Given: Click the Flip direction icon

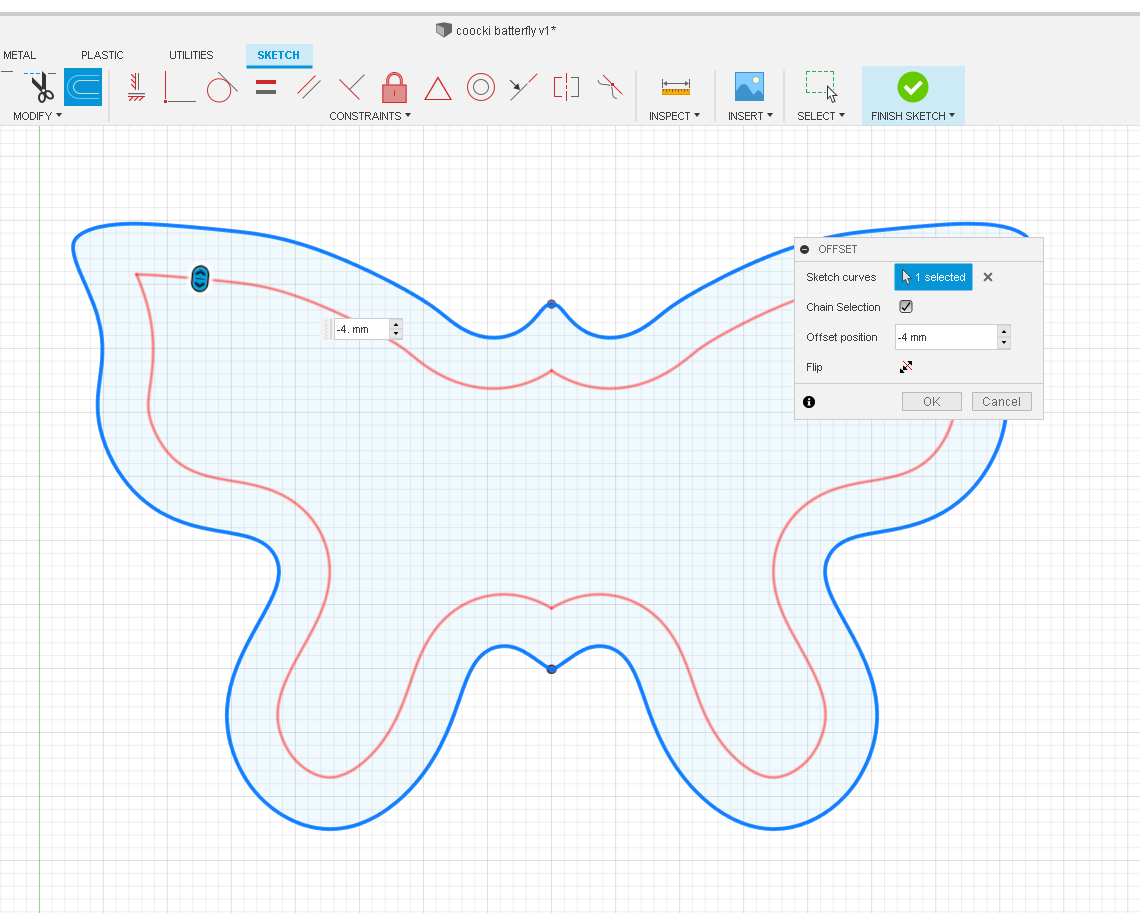Looking at the screenshot, I should point(906,367).
